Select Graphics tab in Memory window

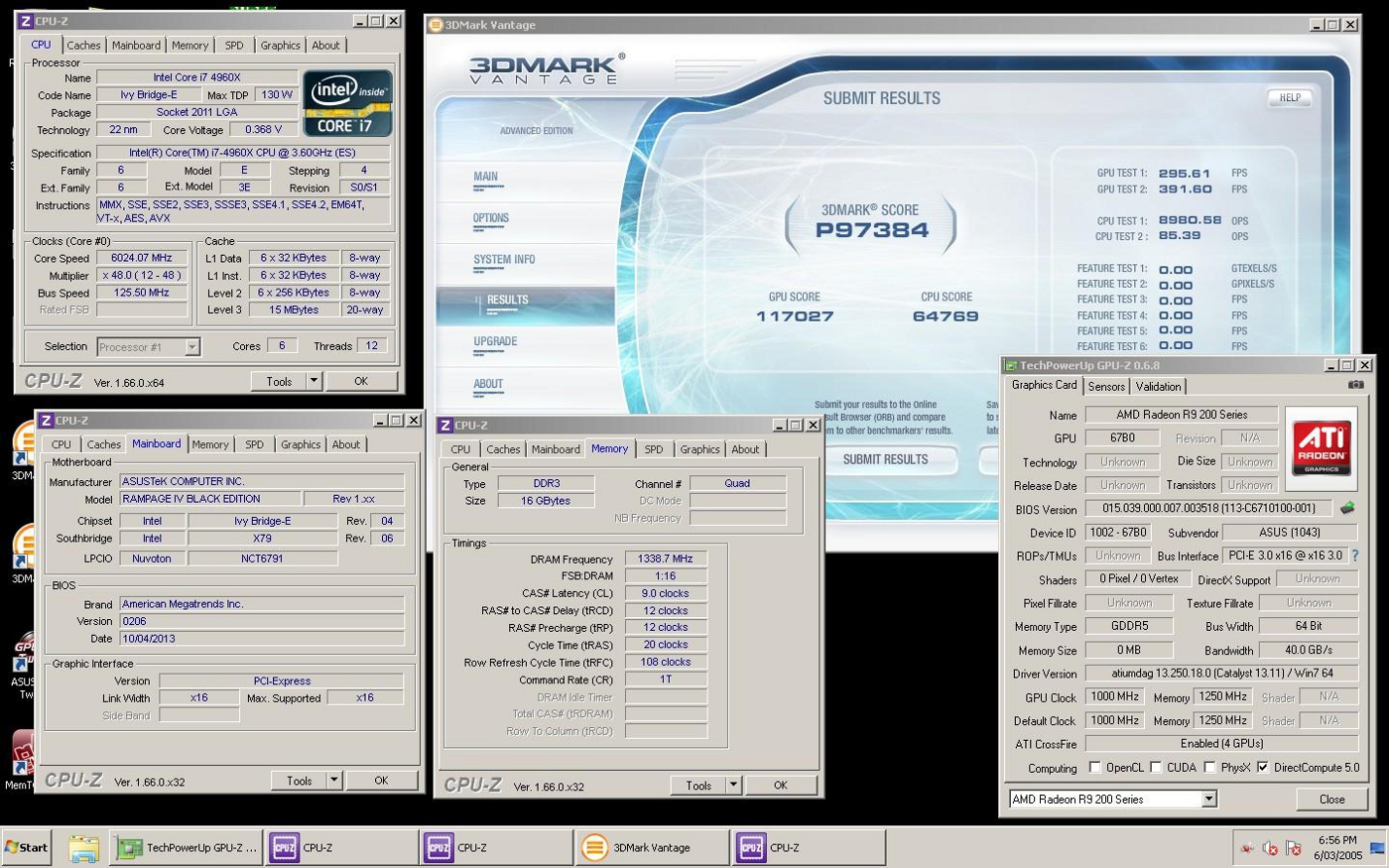pyautogui.click(x=699, y=449)
